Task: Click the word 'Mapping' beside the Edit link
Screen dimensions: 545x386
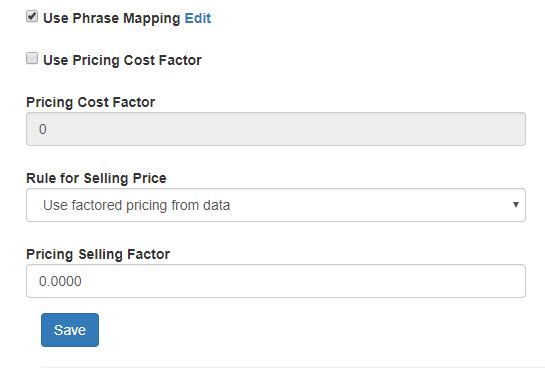Action: tap(152, 18)
